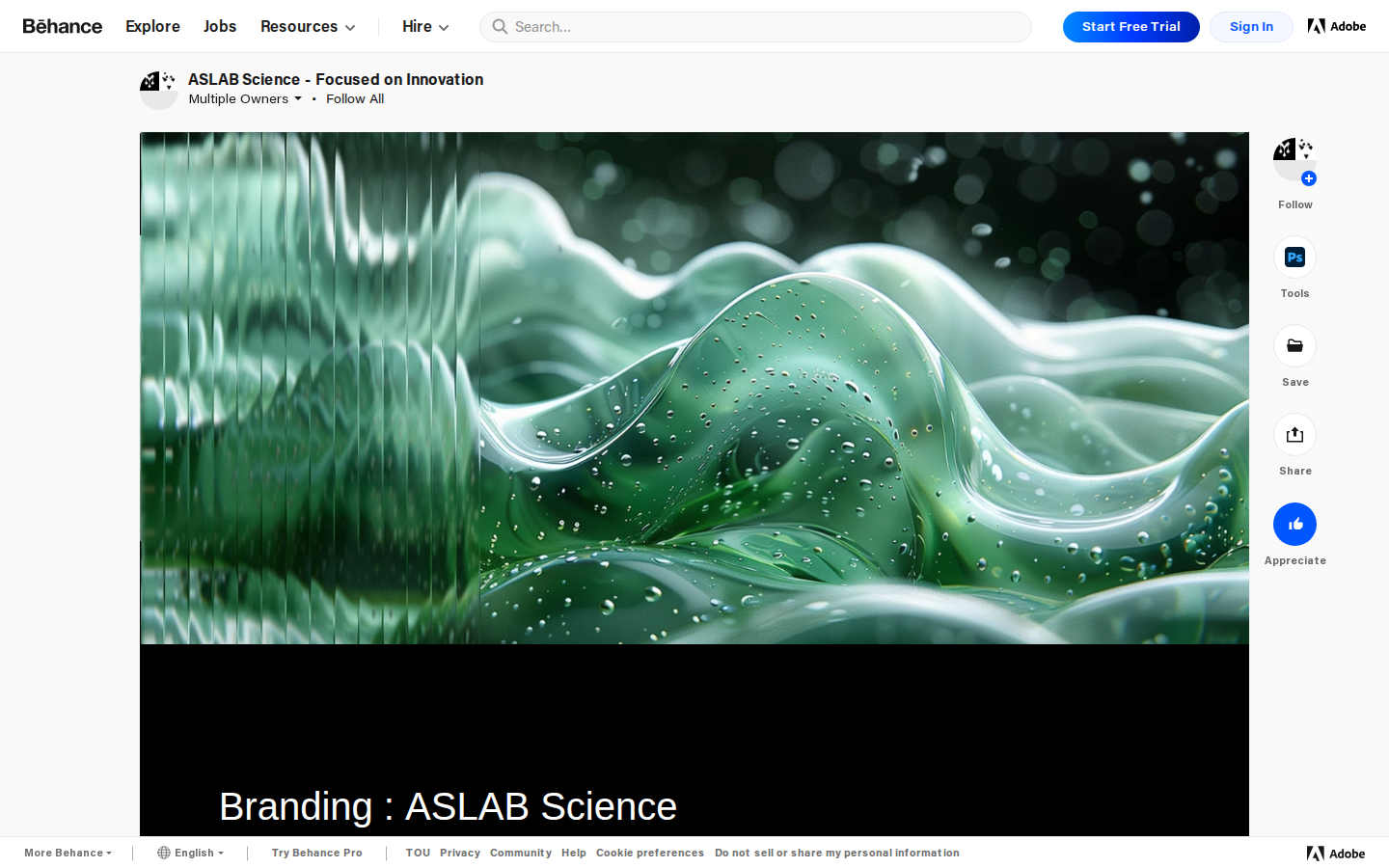Open the Photoshop Tools icon in sidebar
This screenshot has width=1389, height=868.
1294,257
